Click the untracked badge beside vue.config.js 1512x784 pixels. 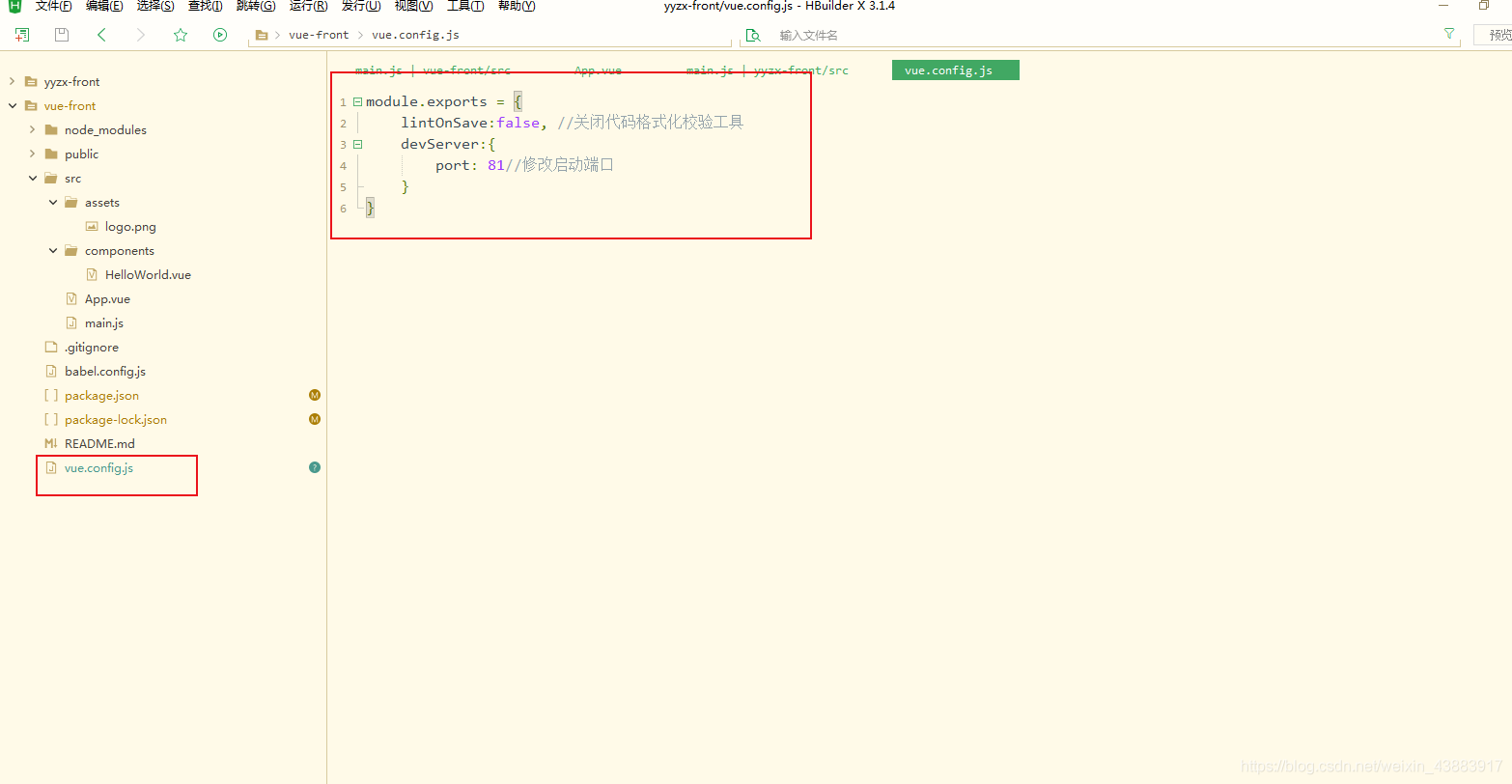(x=315, y=467)
